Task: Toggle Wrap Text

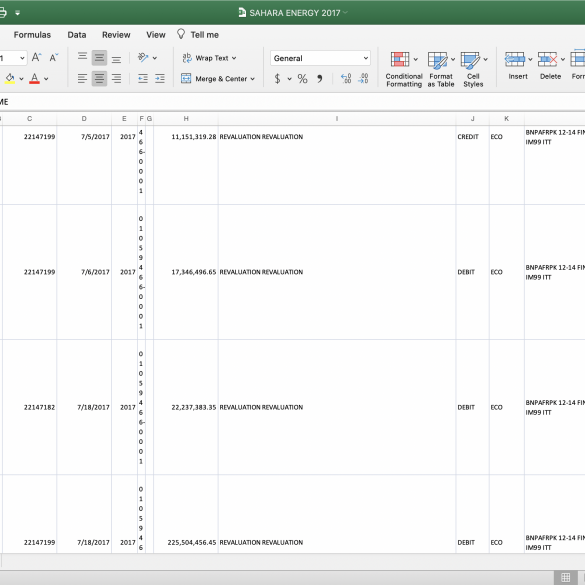Action: point(205,58)
